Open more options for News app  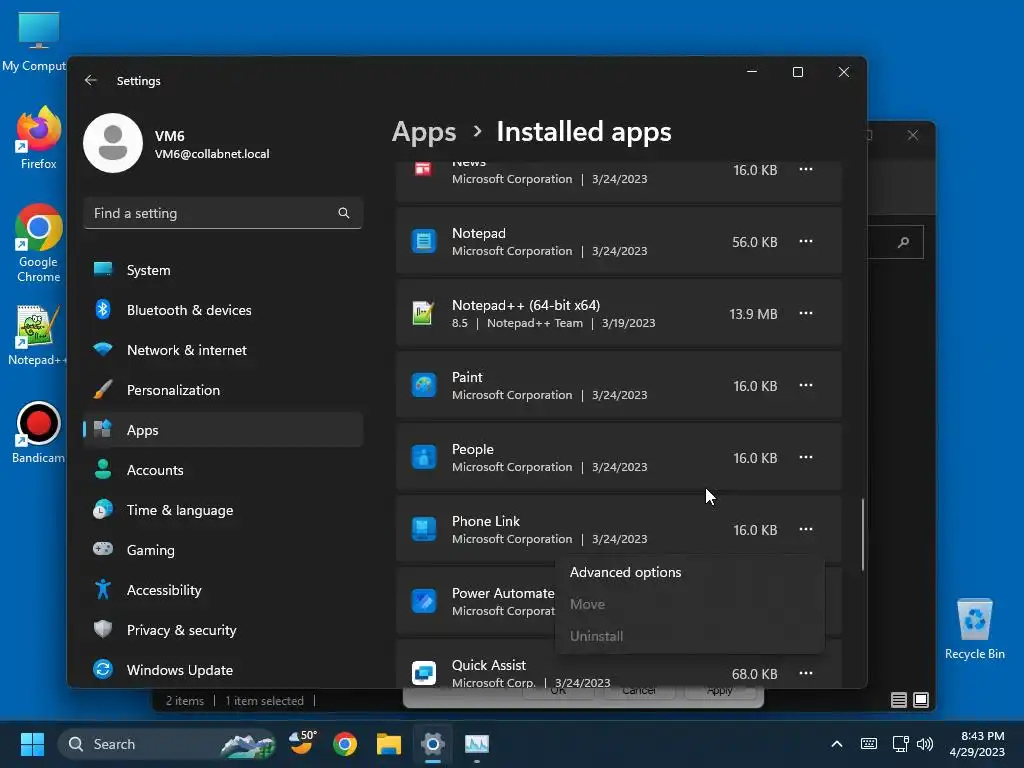(x=806, y=170)
